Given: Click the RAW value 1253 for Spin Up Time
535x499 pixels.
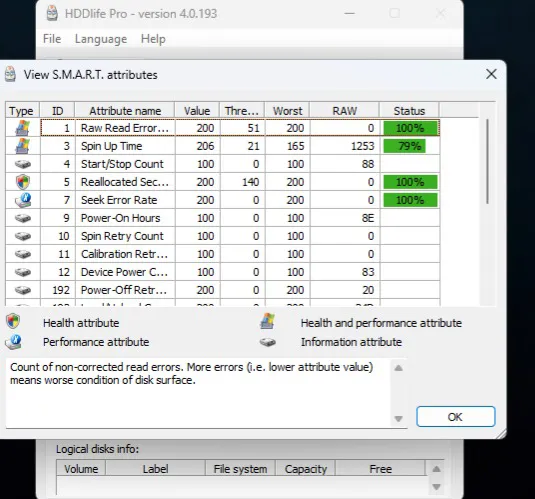Looking at the screenshot, I should point(363,146).
